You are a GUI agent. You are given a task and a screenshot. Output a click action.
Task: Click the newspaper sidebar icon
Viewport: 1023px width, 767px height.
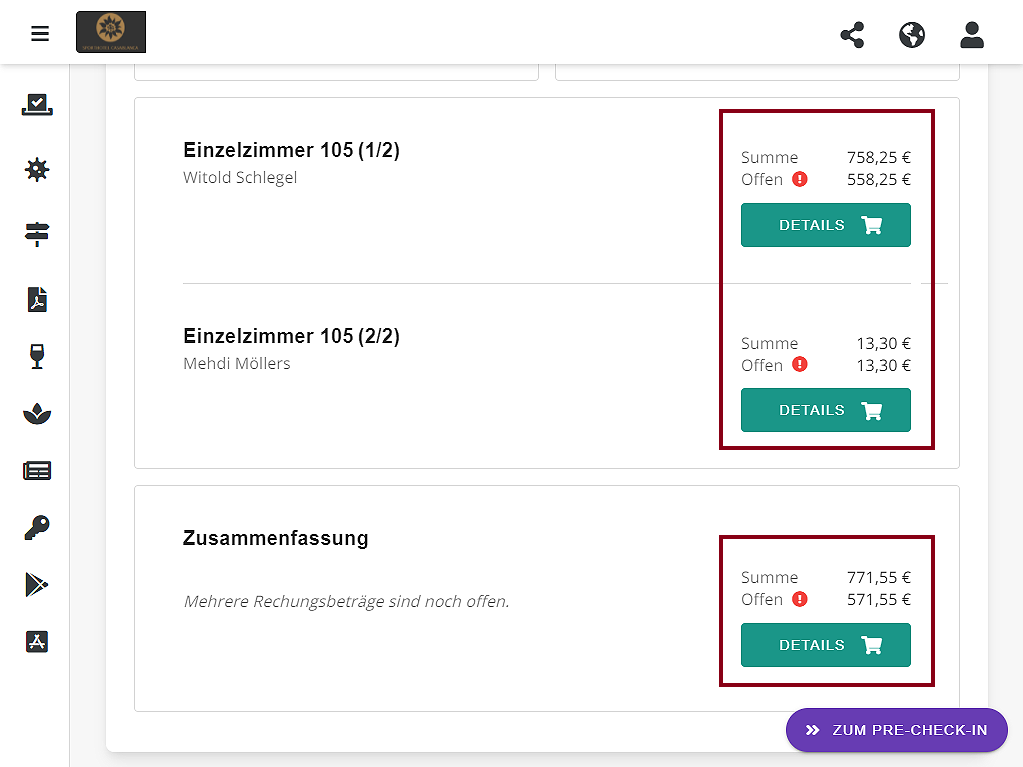point(36,470)
